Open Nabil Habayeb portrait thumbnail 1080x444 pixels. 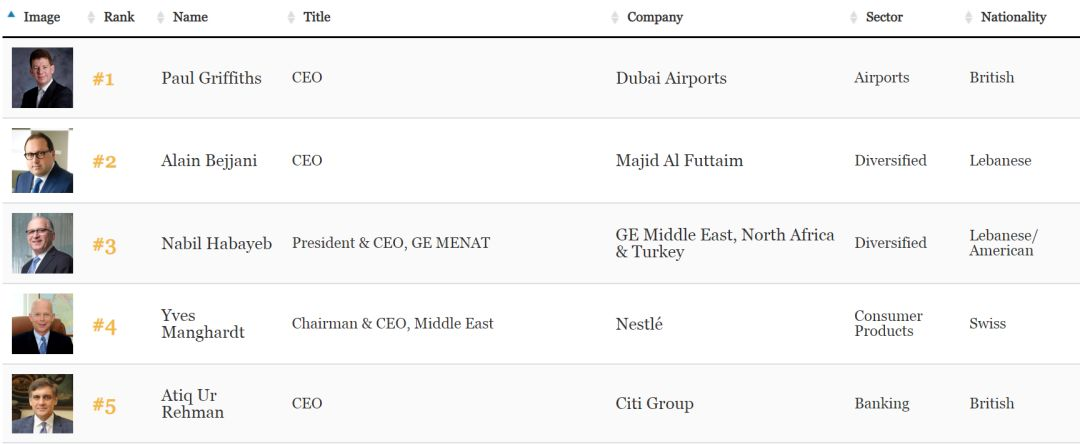click(x=42, y=243)
